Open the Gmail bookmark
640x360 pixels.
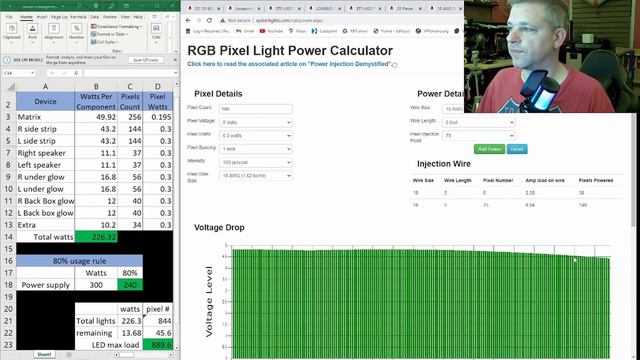245,31
